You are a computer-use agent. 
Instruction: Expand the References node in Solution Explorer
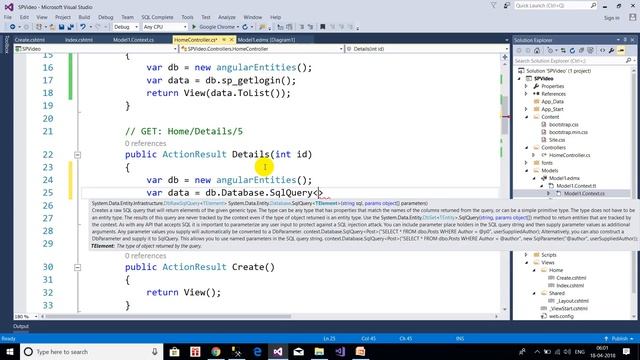tap(526, 94)
